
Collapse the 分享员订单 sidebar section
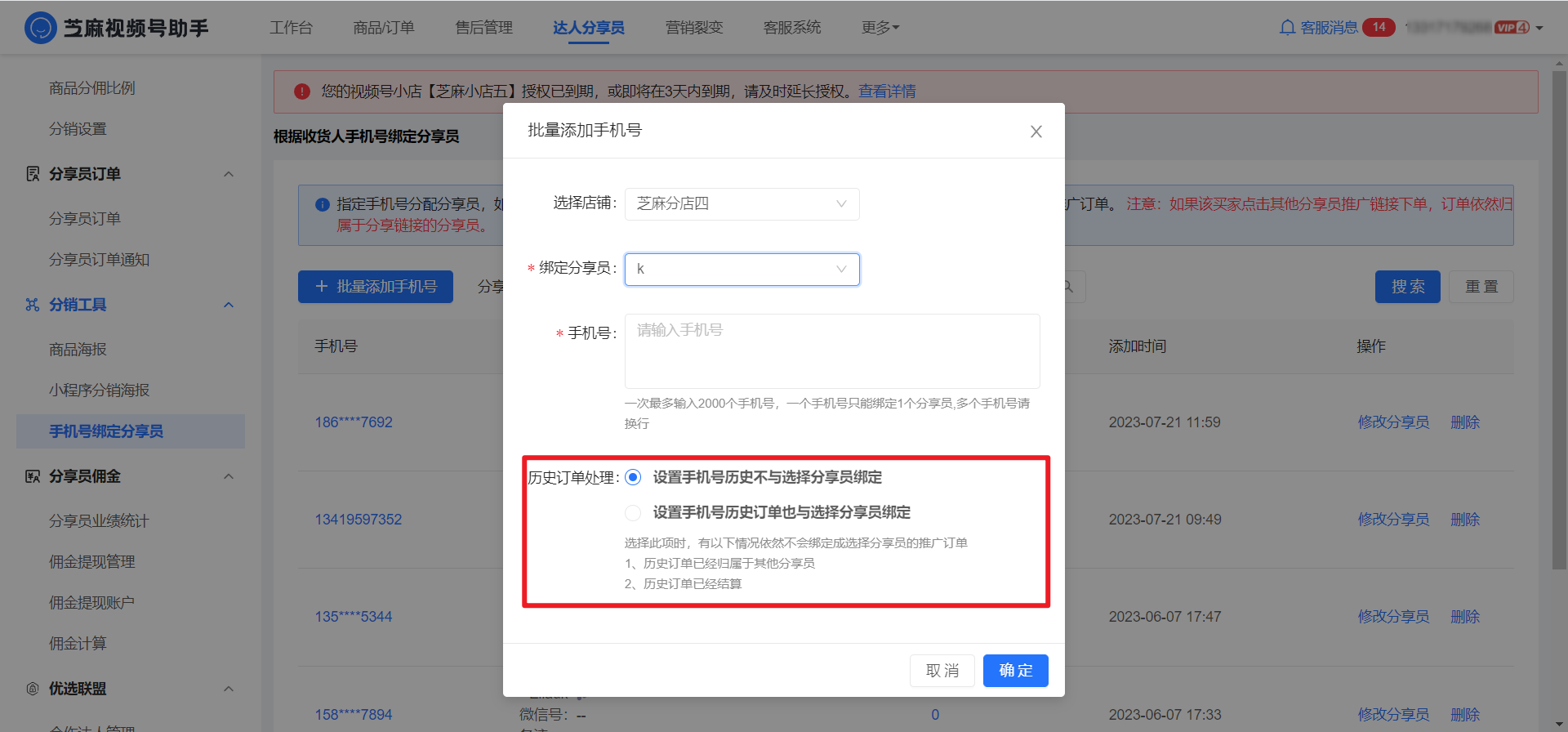coord(229,174)
